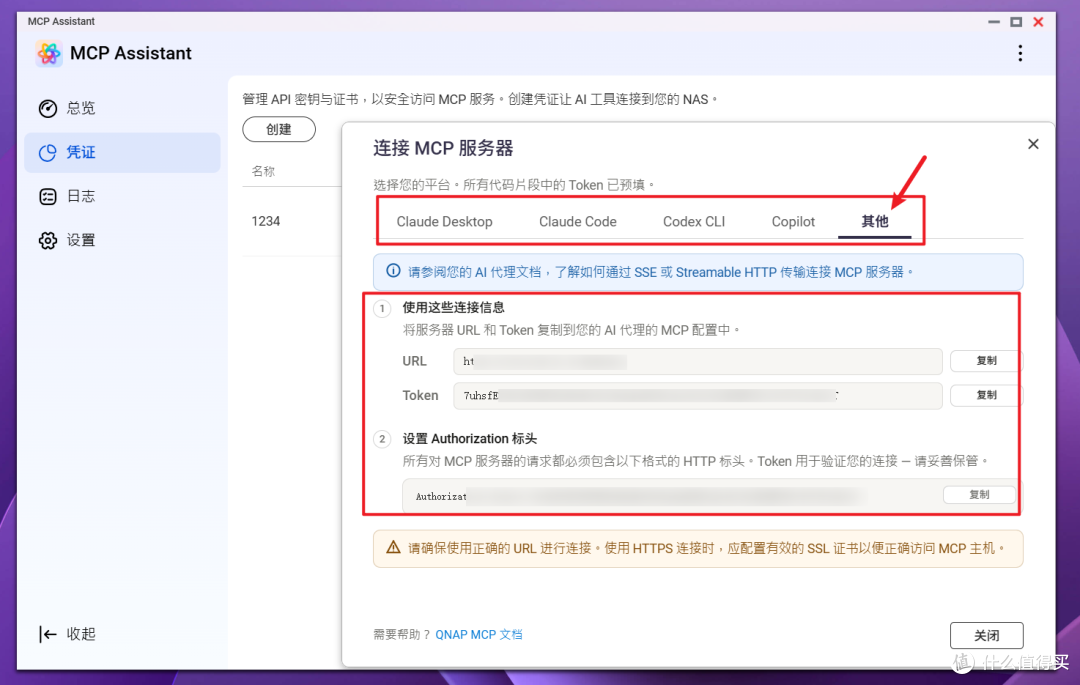1080x685 pixels.
Task: Copy the Token with its 复制 button
Action: coord(986,395)
